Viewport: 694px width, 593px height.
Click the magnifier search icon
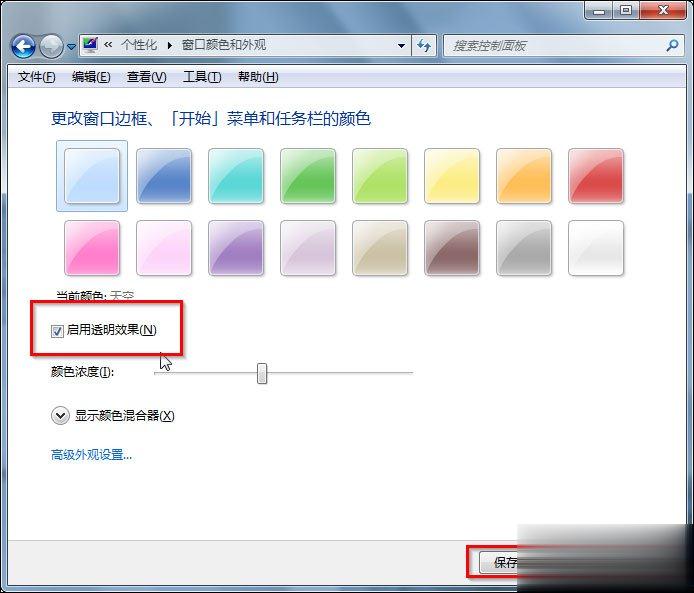672,45
